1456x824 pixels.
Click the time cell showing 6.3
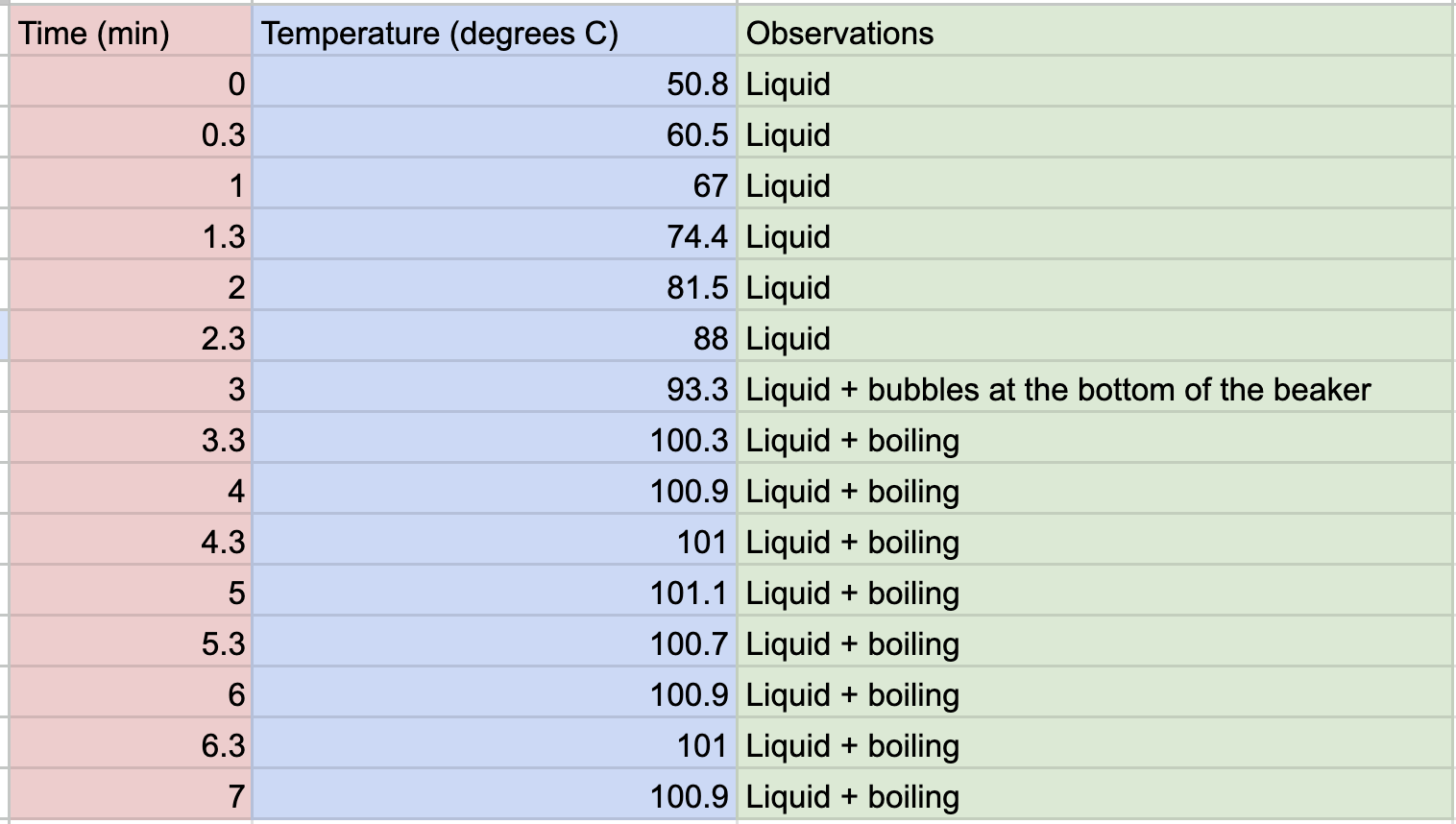[130, 746]
